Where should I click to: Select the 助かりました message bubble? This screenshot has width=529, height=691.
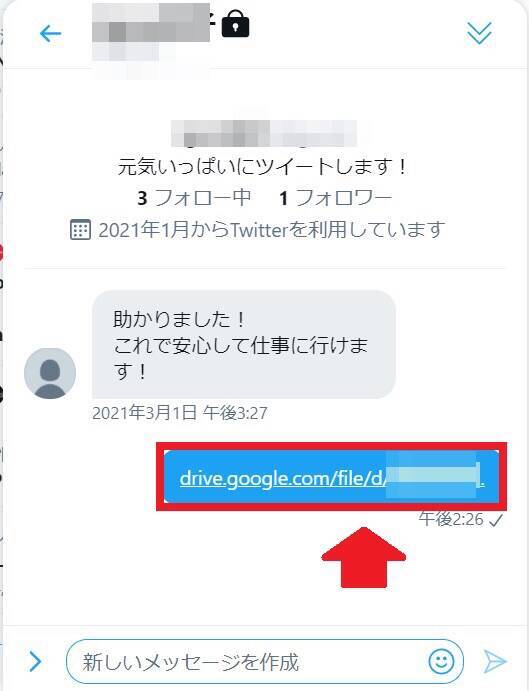click(x=244, y=345)
